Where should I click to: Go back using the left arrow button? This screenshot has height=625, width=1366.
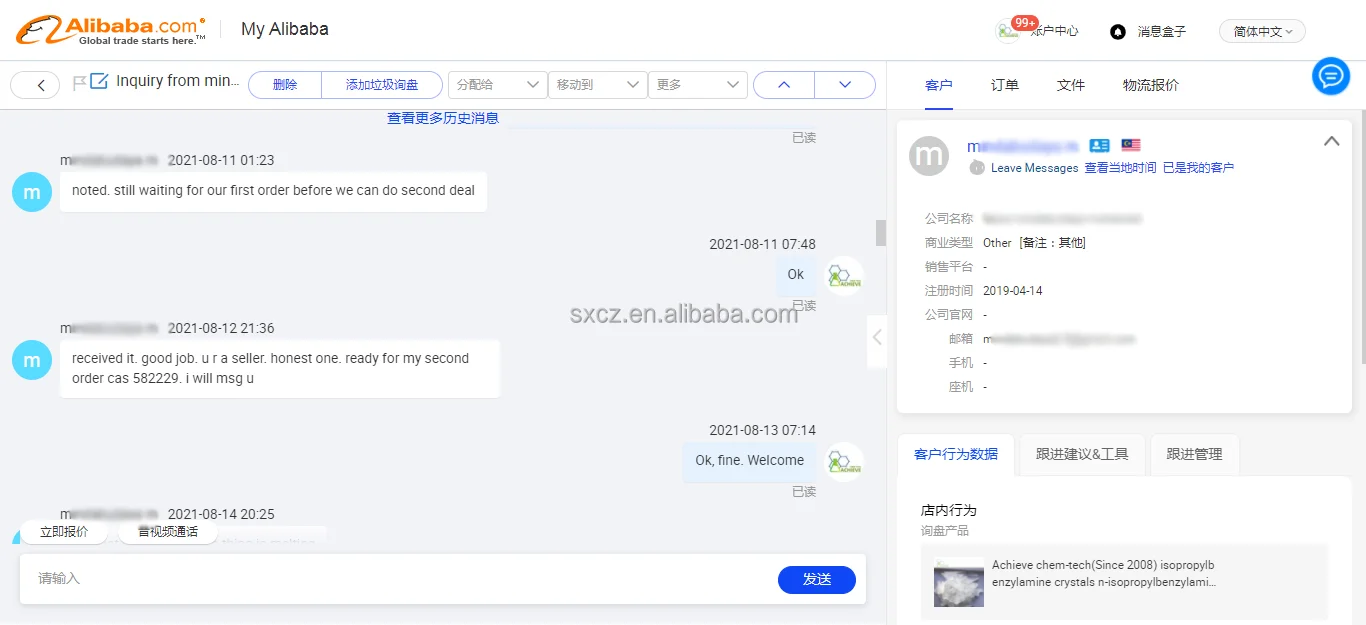tap(35, 85)
